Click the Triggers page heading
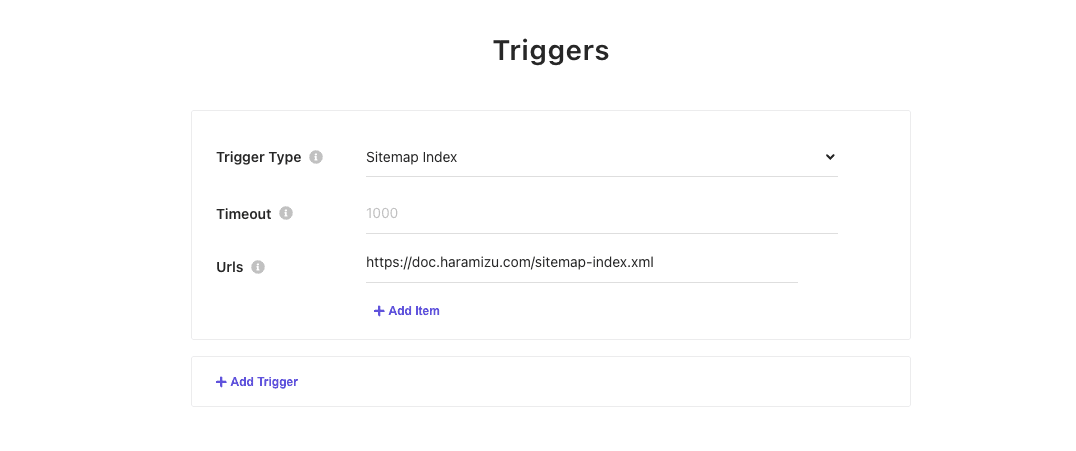 point(551,51)
